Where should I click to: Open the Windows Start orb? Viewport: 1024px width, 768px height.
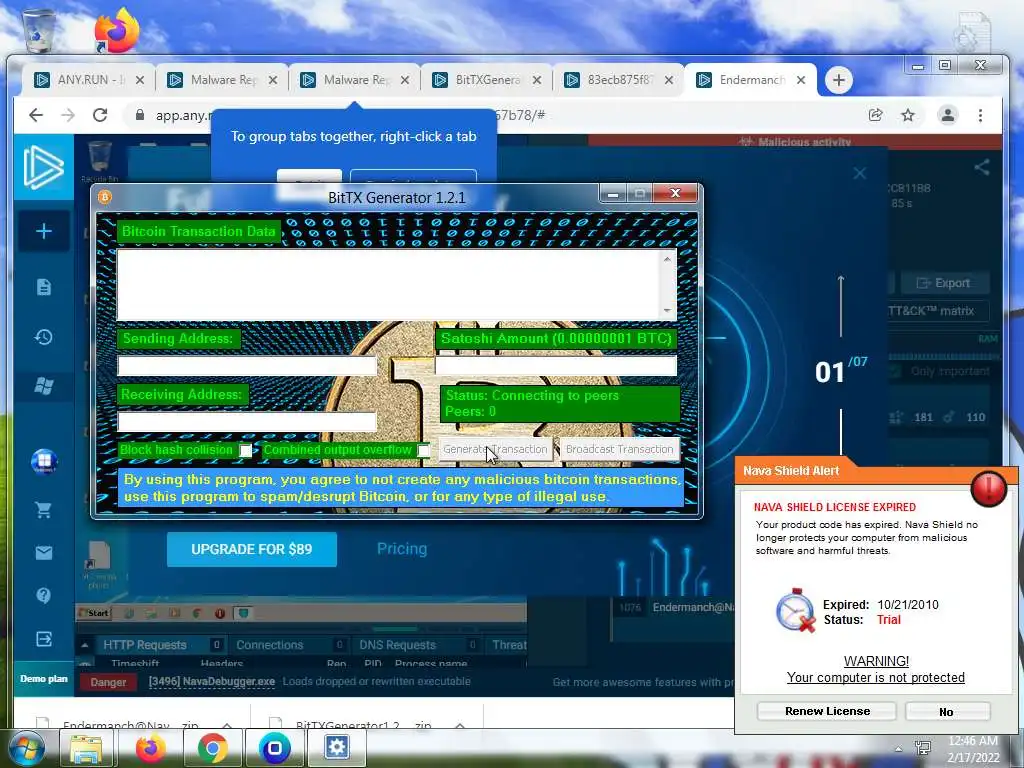[x=25, y=748]
